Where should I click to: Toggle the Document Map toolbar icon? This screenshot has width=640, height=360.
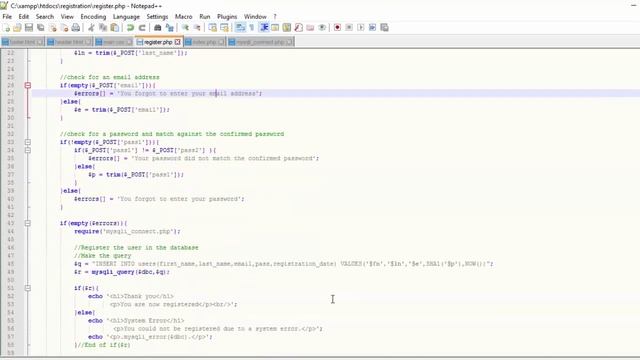287,28
